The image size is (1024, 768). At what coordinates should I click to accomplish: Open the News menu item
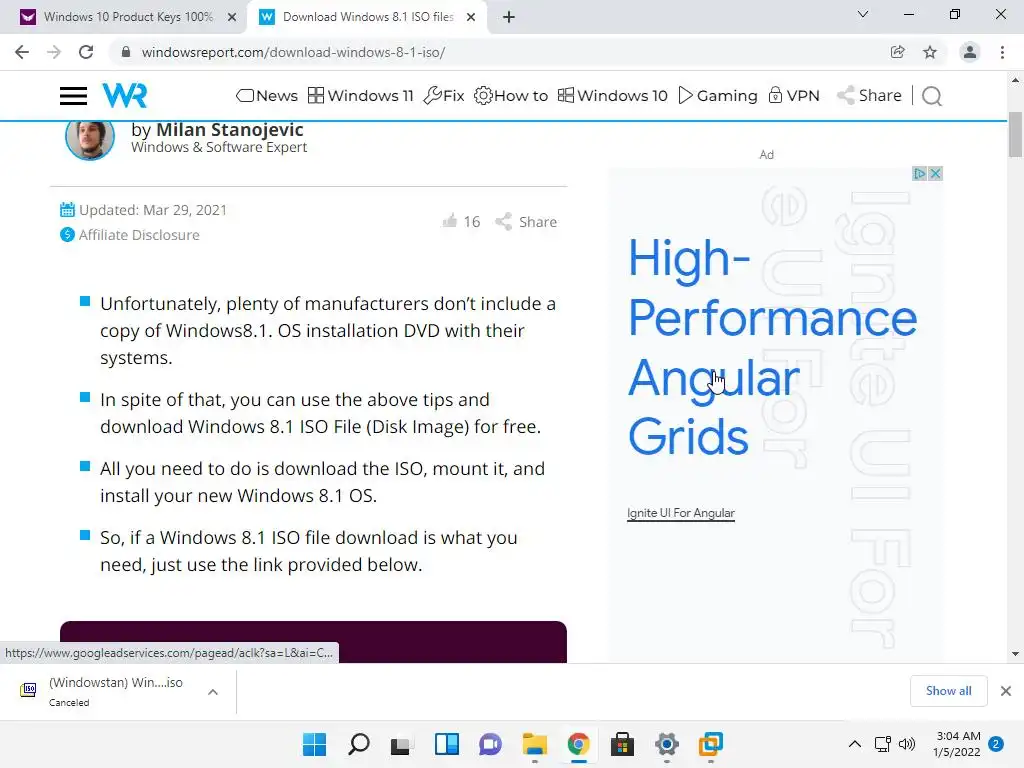tap(266, 95)
